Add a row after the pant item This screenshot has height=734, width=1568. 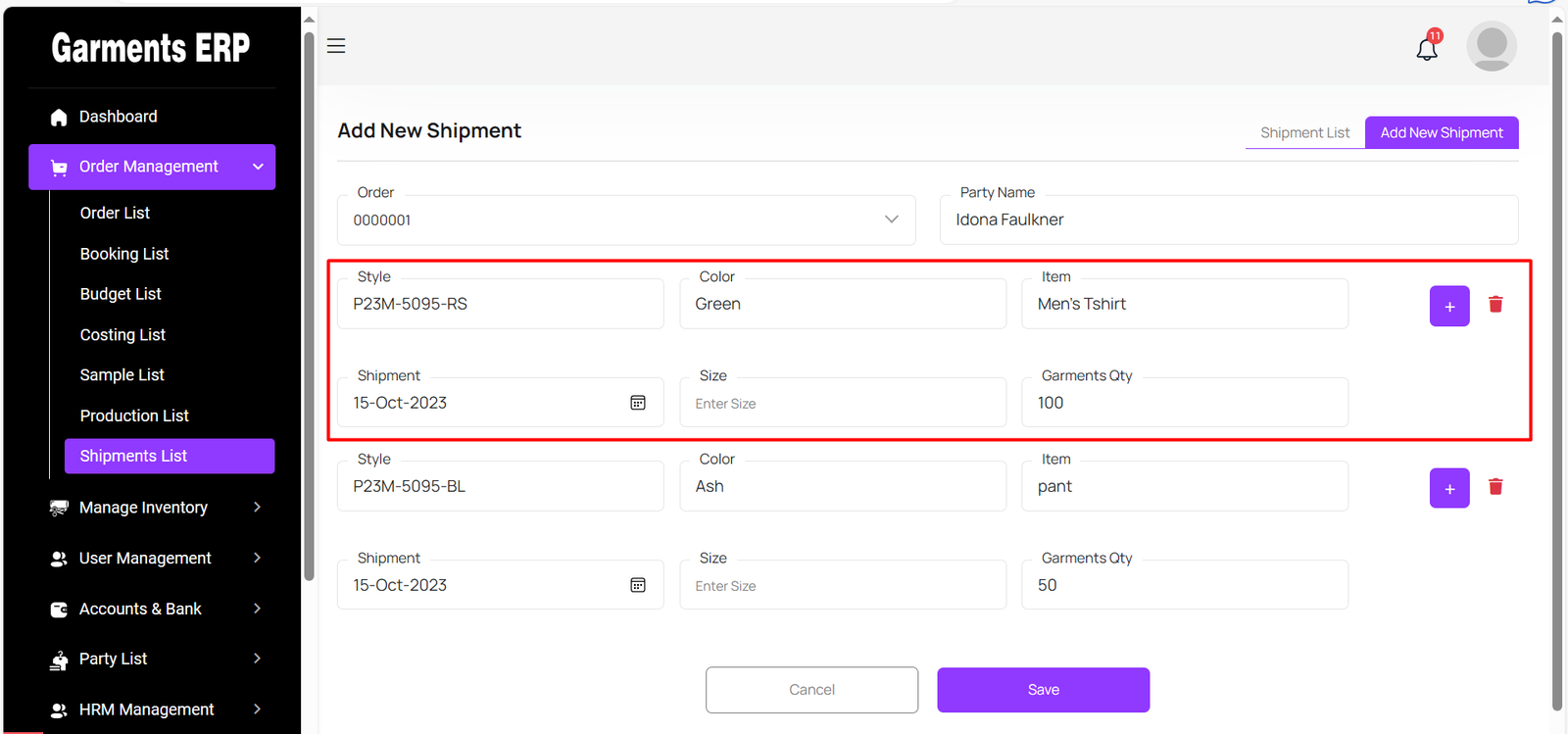1448,489
